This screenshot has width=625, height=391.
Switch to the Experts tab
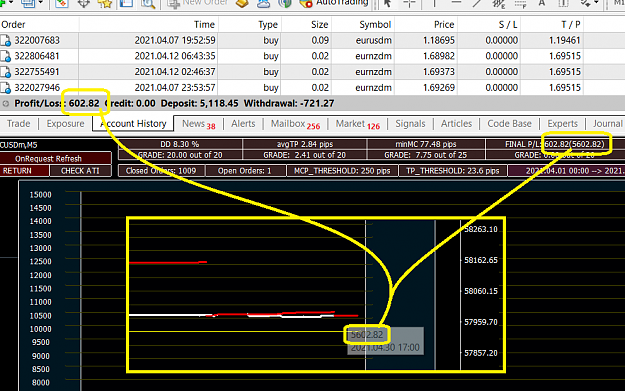tap(562, 124)
